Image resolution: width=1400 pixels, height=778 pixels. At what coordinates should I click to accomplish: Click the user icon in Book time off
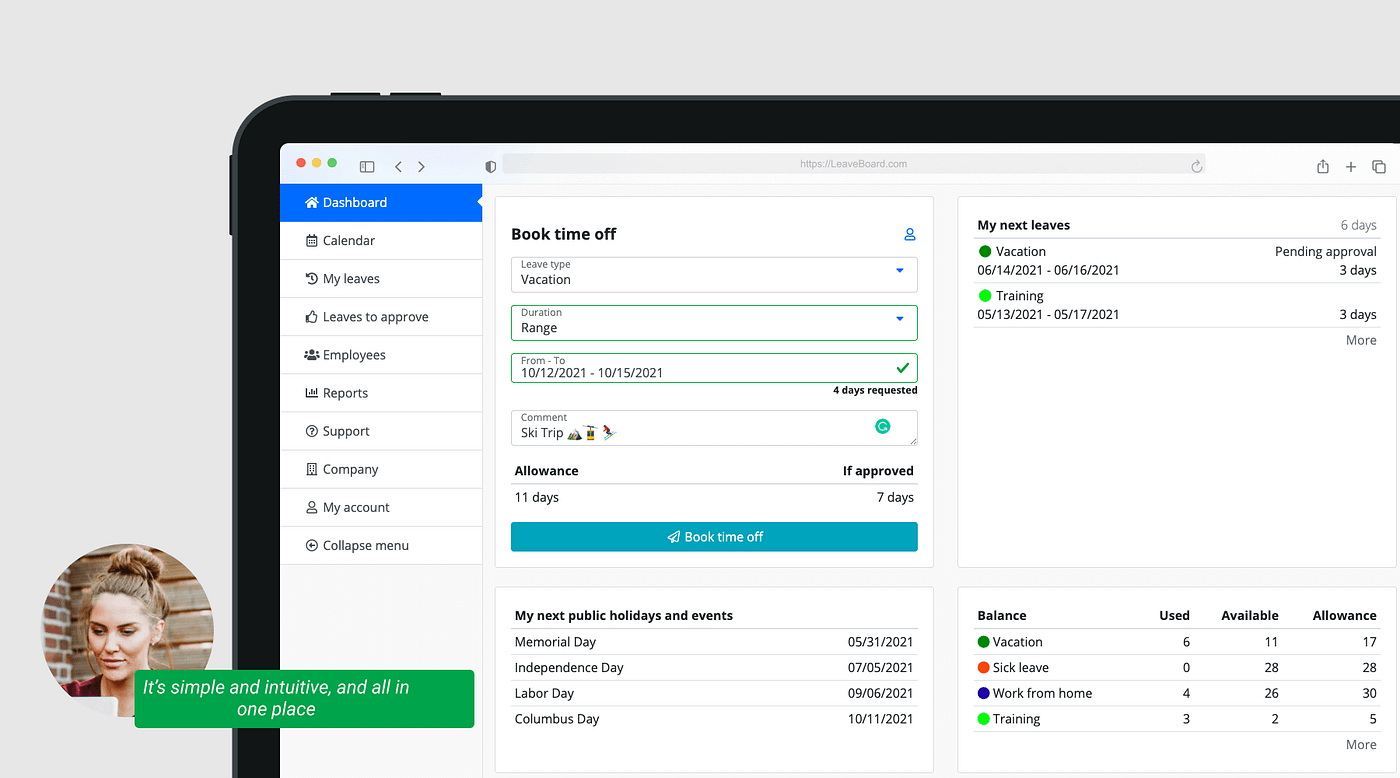pos(910,234)
